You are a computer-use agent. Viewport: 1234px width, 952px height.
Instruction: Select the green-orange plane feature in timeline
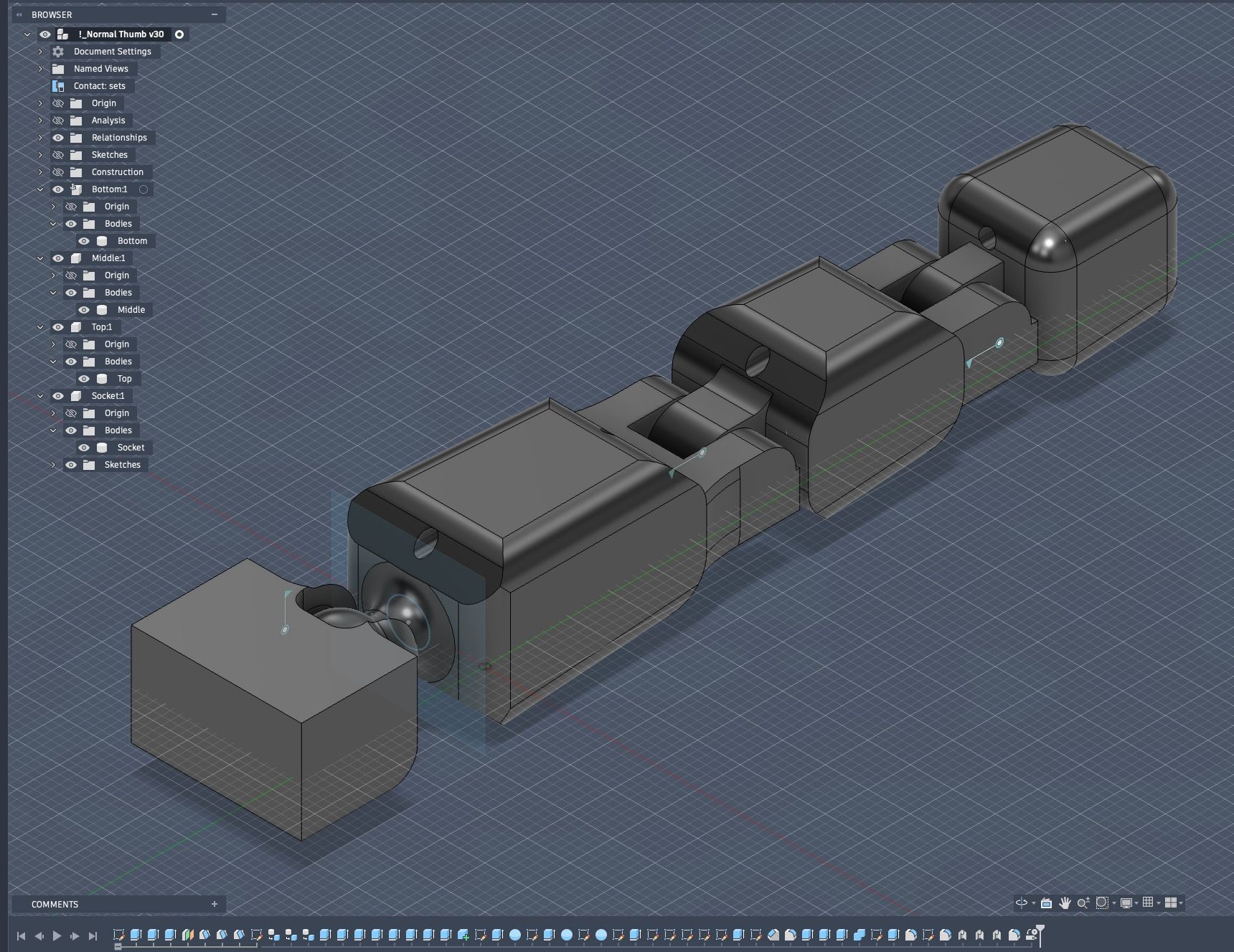[188, 935]
